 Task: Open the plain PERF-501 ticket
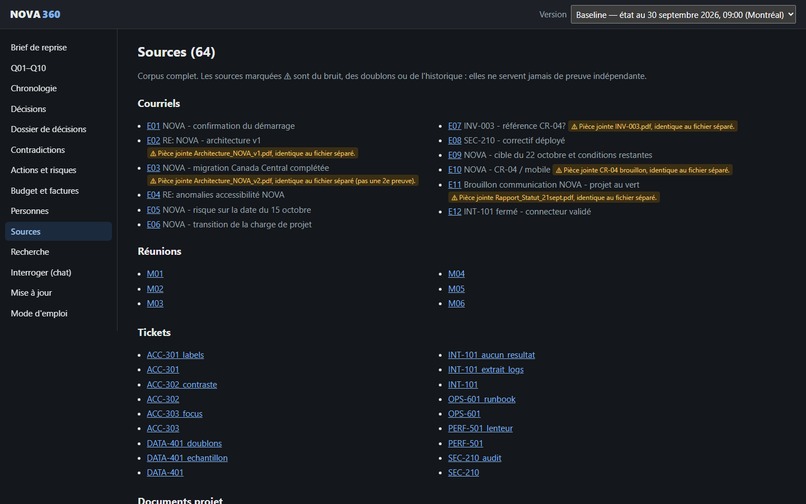click(x=465, y=443)
